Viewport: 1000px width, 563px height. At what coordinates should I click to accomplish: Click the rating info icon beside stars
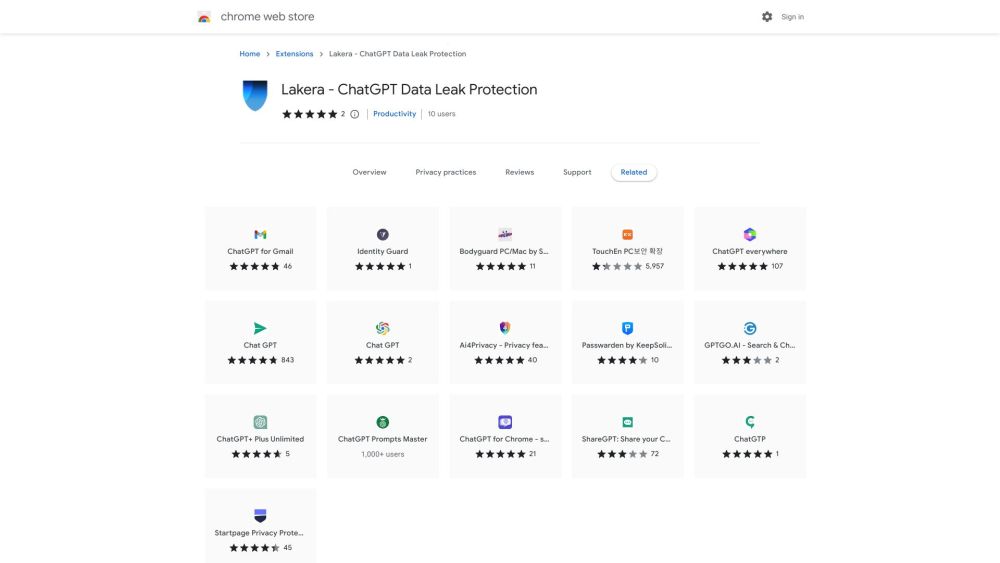click(354, 114)
